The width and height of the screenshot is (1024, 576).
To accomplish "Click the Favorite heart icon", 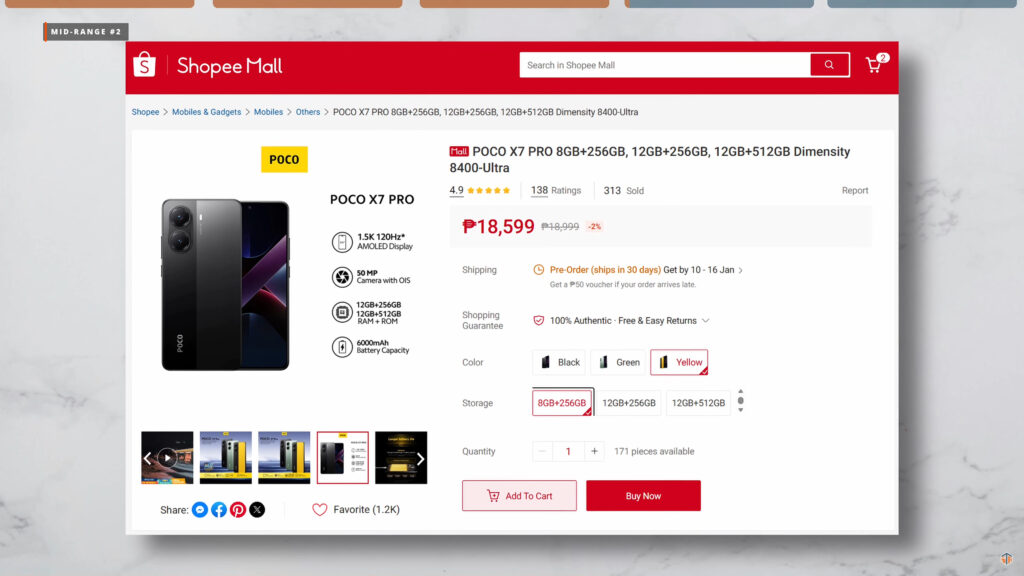I will click(320, 510).
